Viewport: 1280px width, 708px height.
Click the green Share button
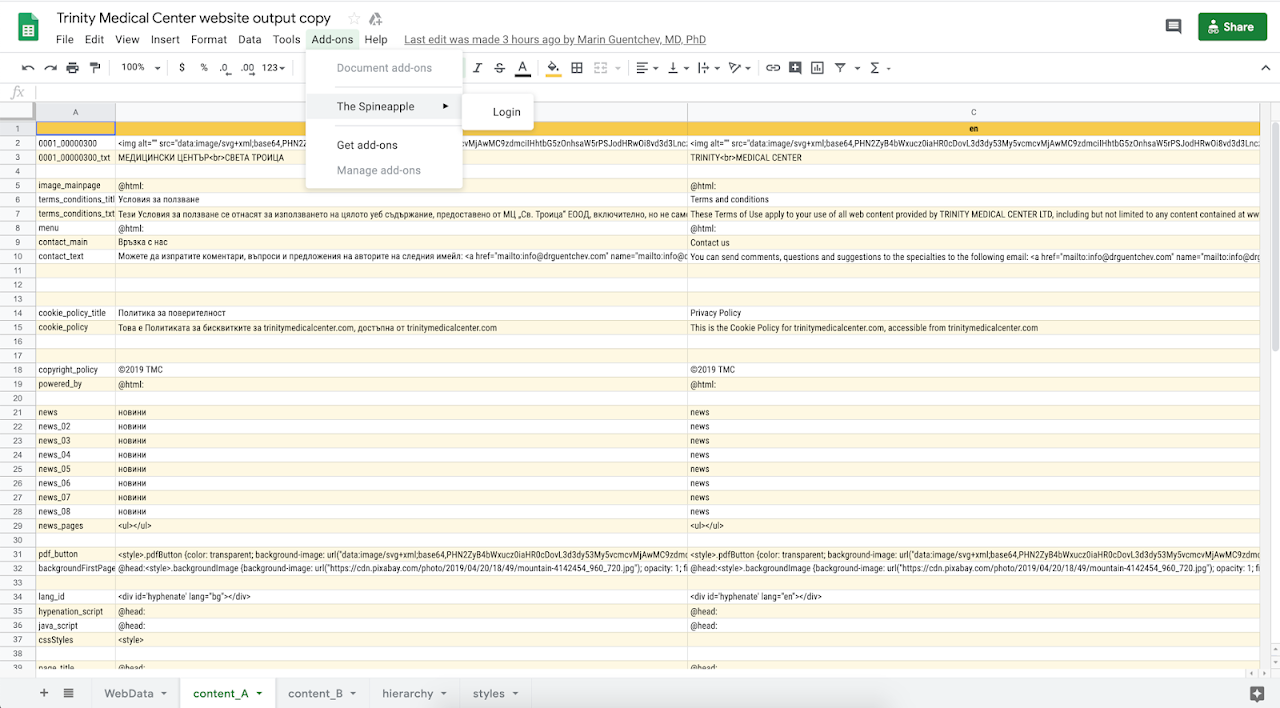click(1231, 27)
